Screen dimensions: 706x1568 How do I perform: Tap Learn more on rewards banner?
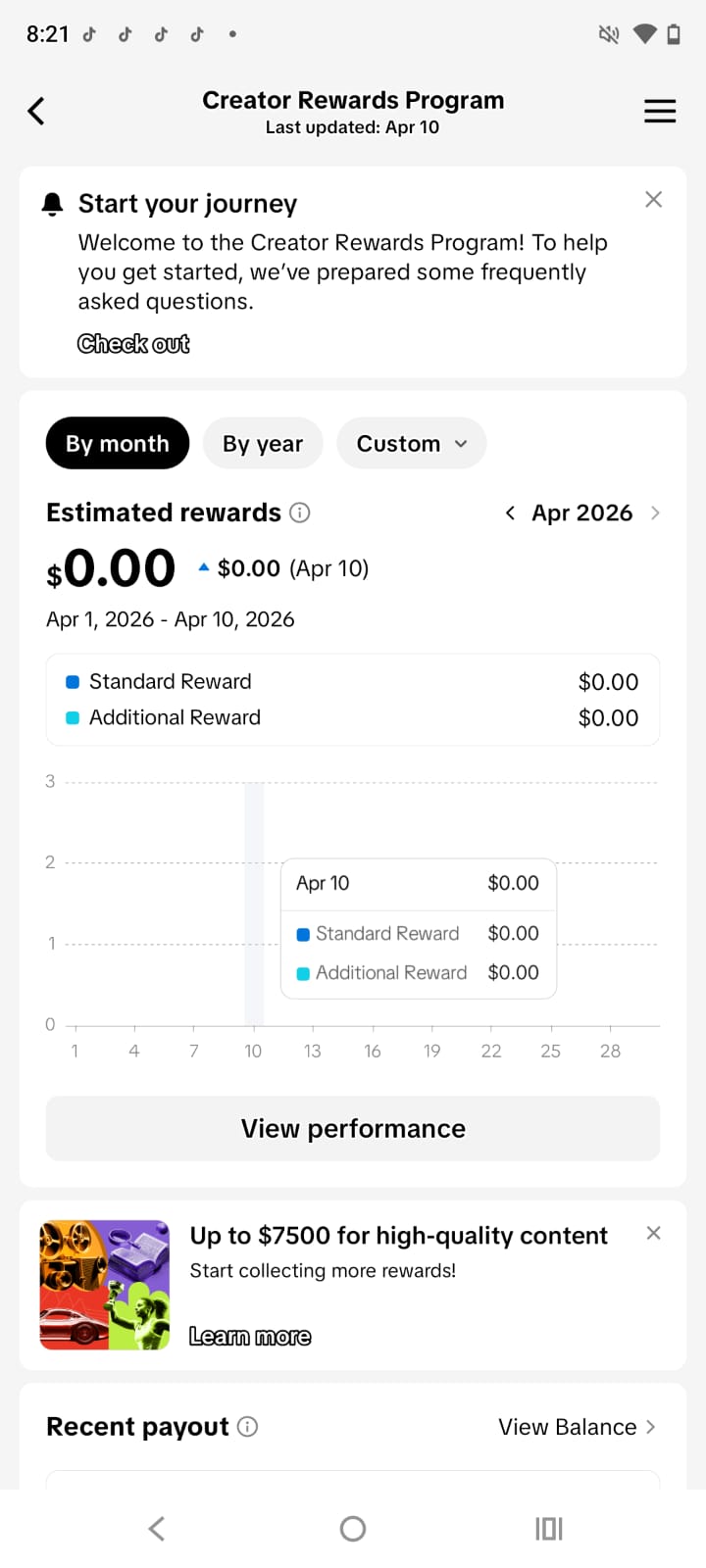250,1337
